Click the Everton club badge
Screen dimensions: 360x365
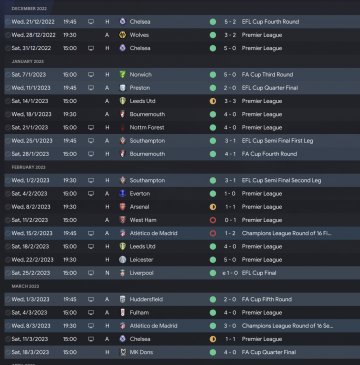(123, 194)
